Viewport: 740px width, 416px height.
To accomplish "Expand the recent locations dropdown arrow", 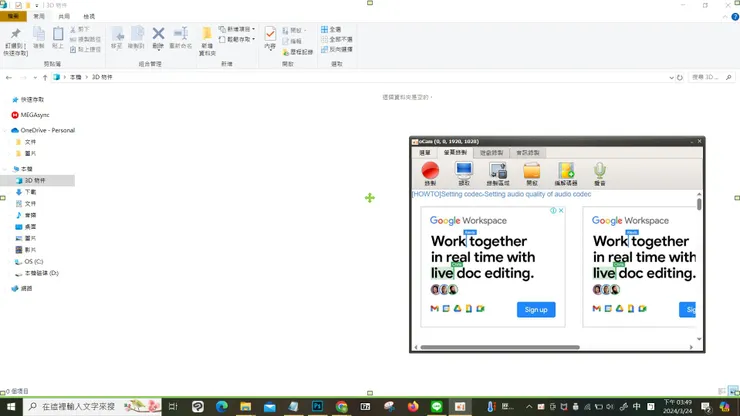I will 35,77.
